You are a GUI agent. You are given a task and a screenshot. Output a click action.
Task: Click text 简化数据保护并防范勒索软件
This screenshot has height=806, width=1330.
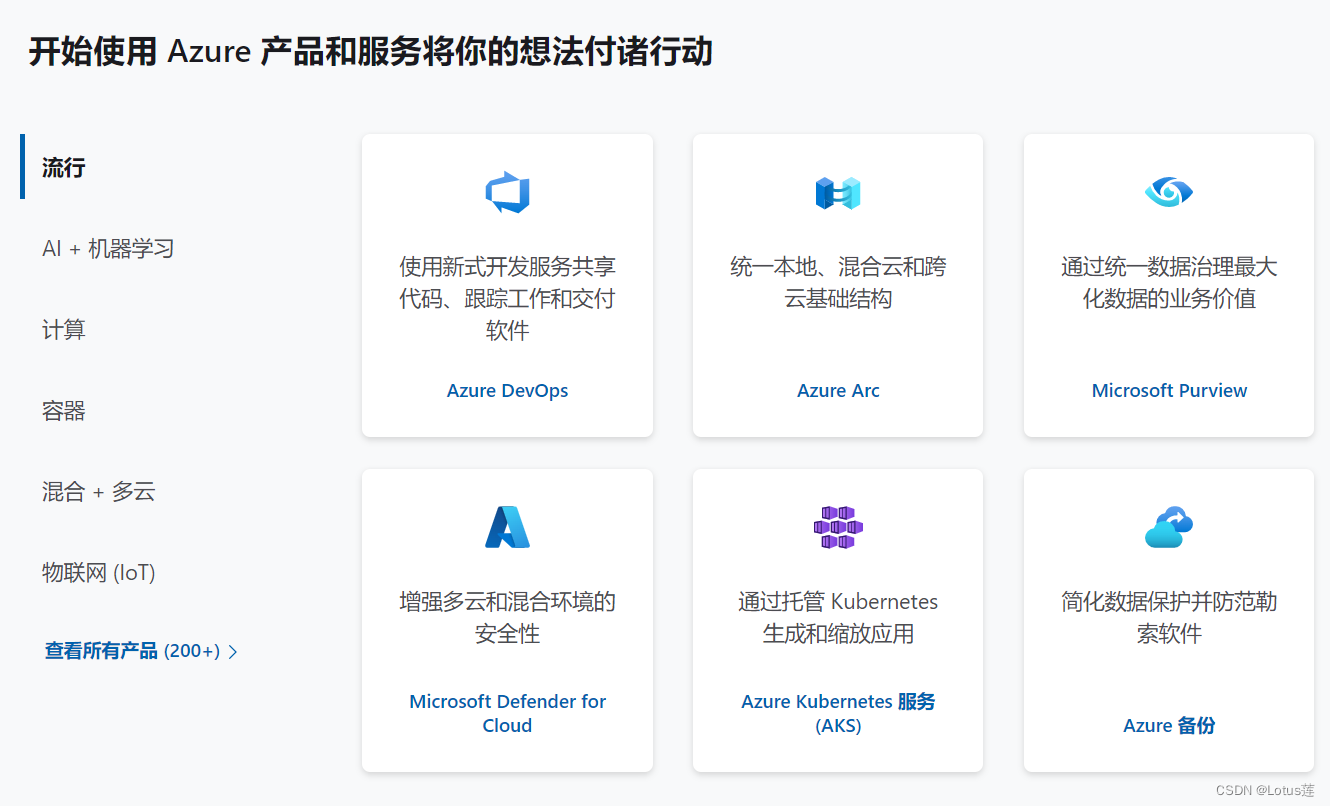coord(1169,617)
